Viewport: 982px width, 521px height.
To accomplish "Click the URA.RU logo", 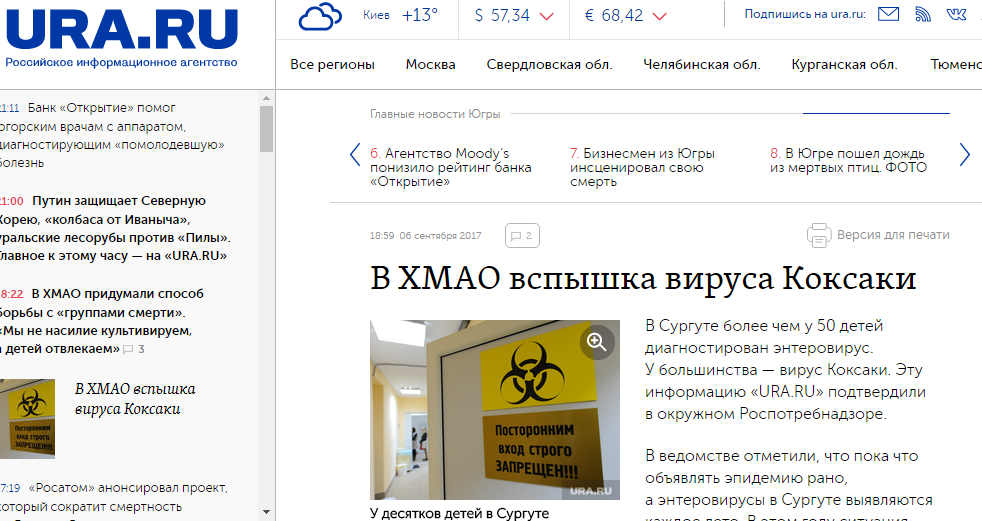I will tap(123, 29).
